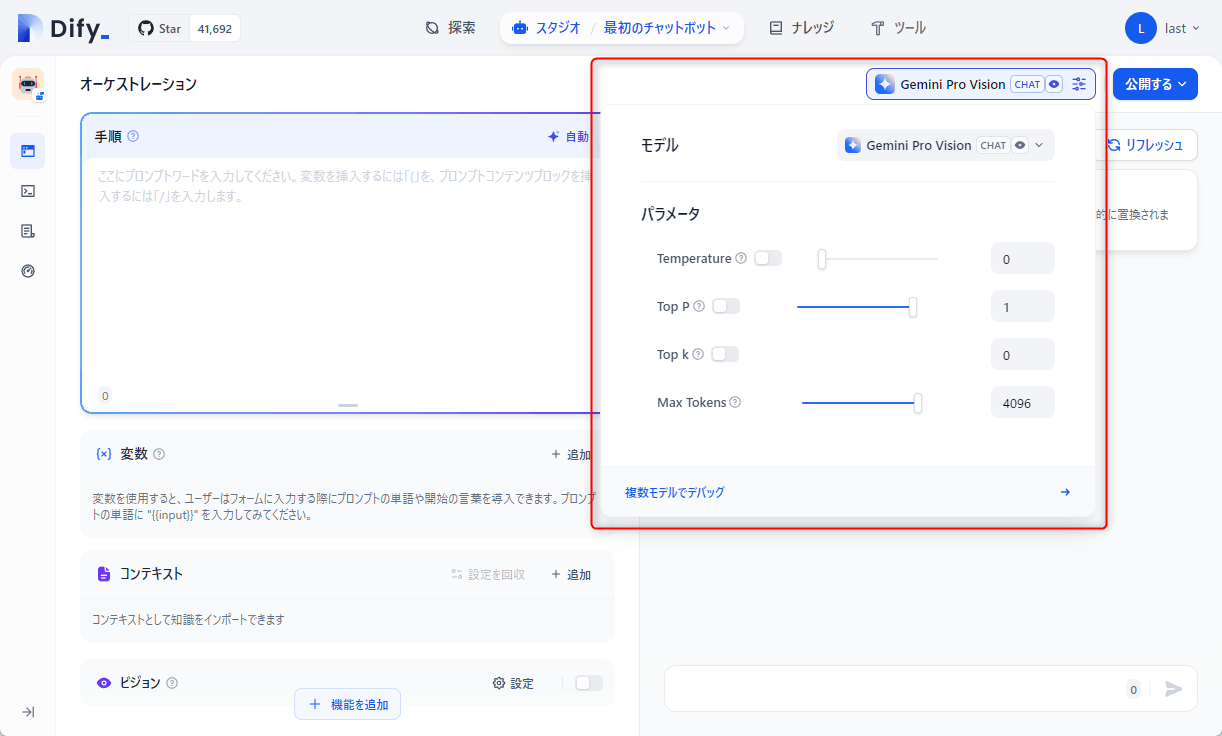
Task: Click the Dify logo
Action: [x=63, y=28]
